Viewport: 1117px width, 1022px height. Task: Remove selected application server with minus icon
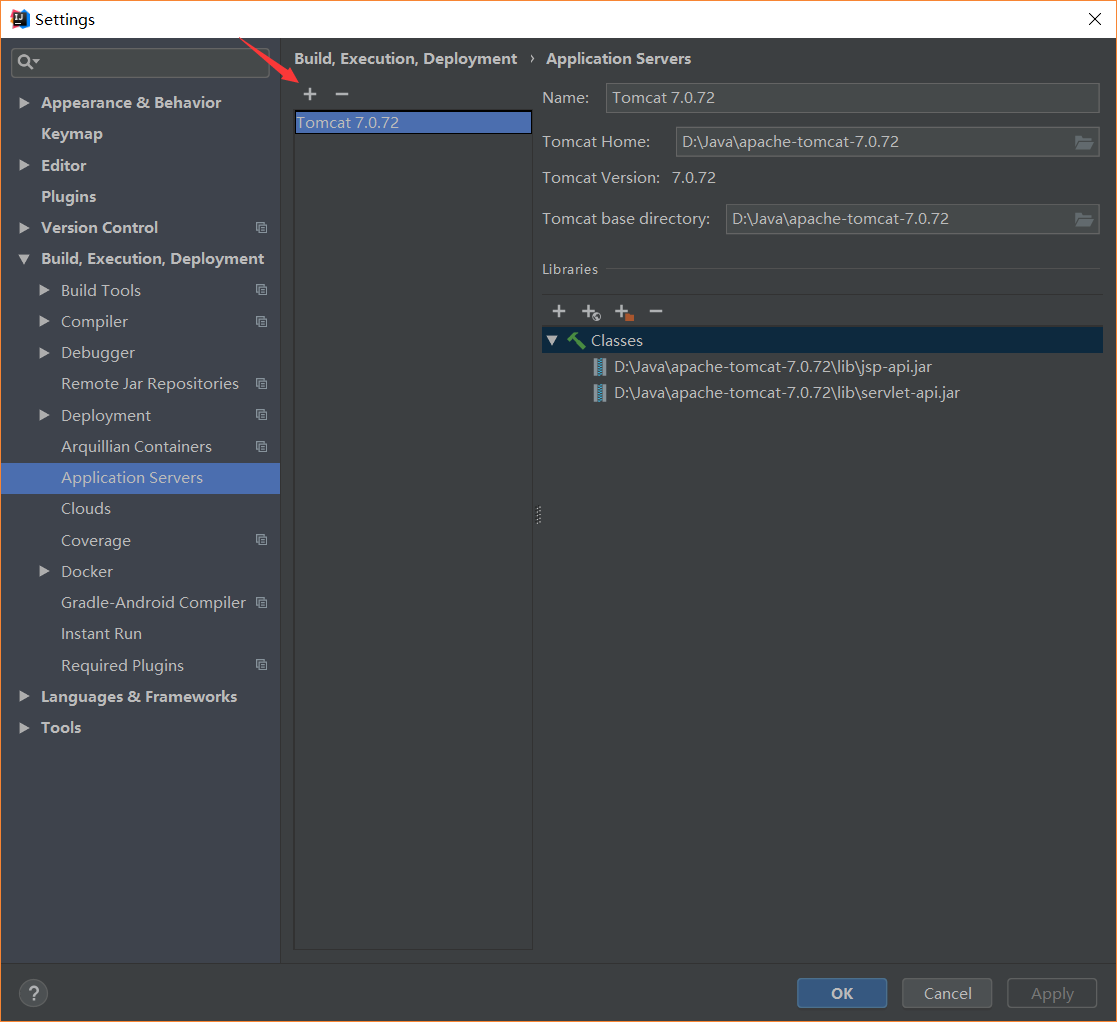342,94
